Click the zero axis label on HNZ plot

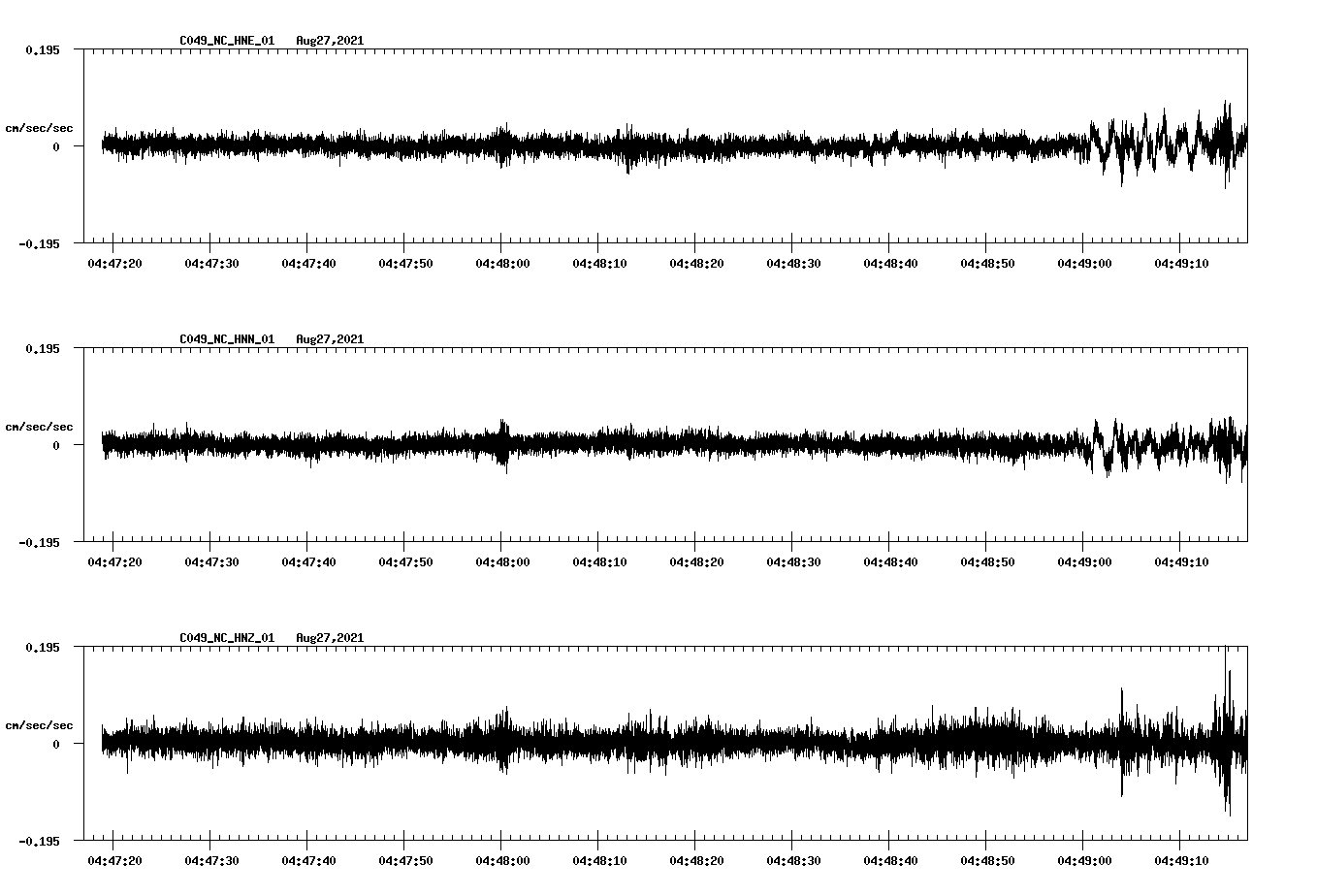(x=56, y=744)
